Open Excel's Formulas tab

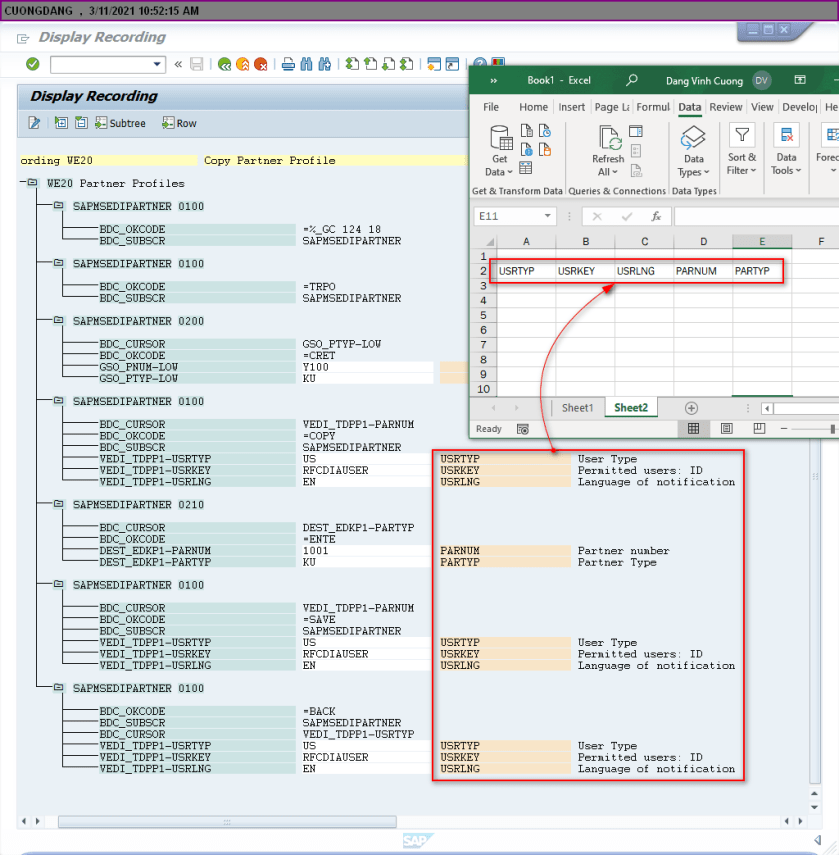point(653,107)
